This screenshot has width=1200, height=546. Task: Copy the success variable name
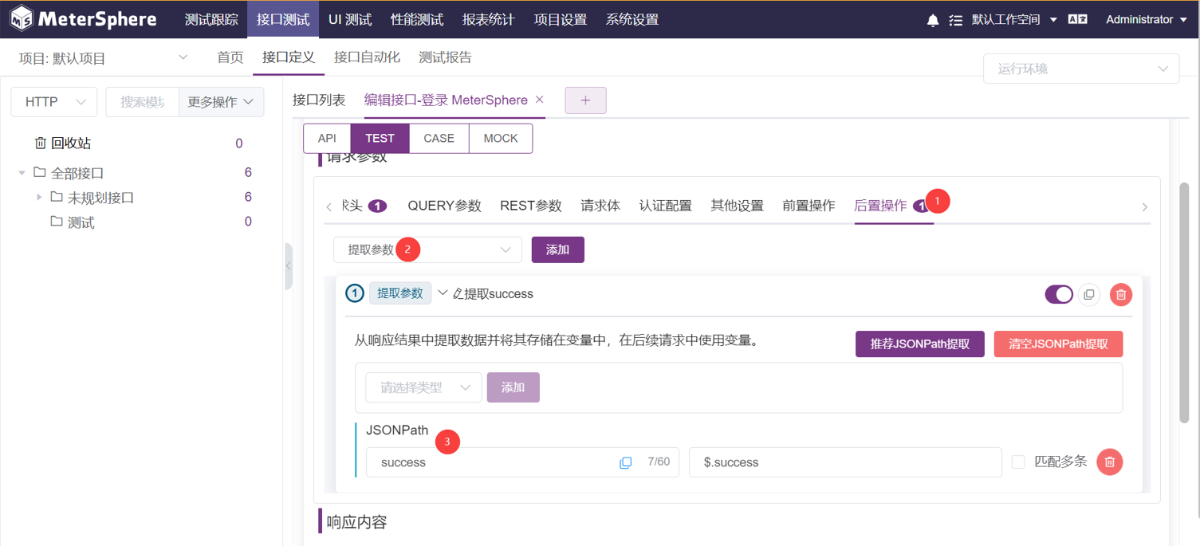[x=626, y=462]
